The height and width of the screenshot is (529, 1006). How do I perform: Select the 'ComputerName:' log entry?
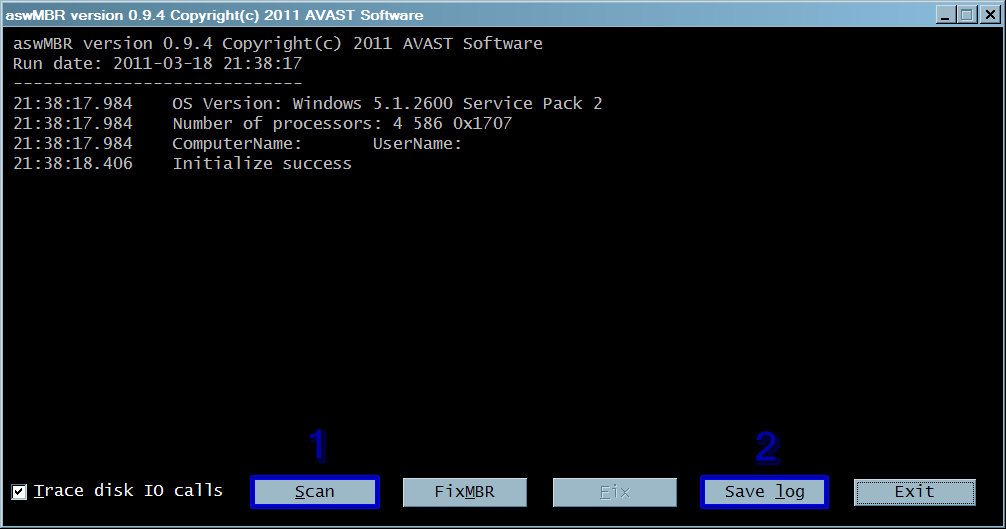[237, 144]
